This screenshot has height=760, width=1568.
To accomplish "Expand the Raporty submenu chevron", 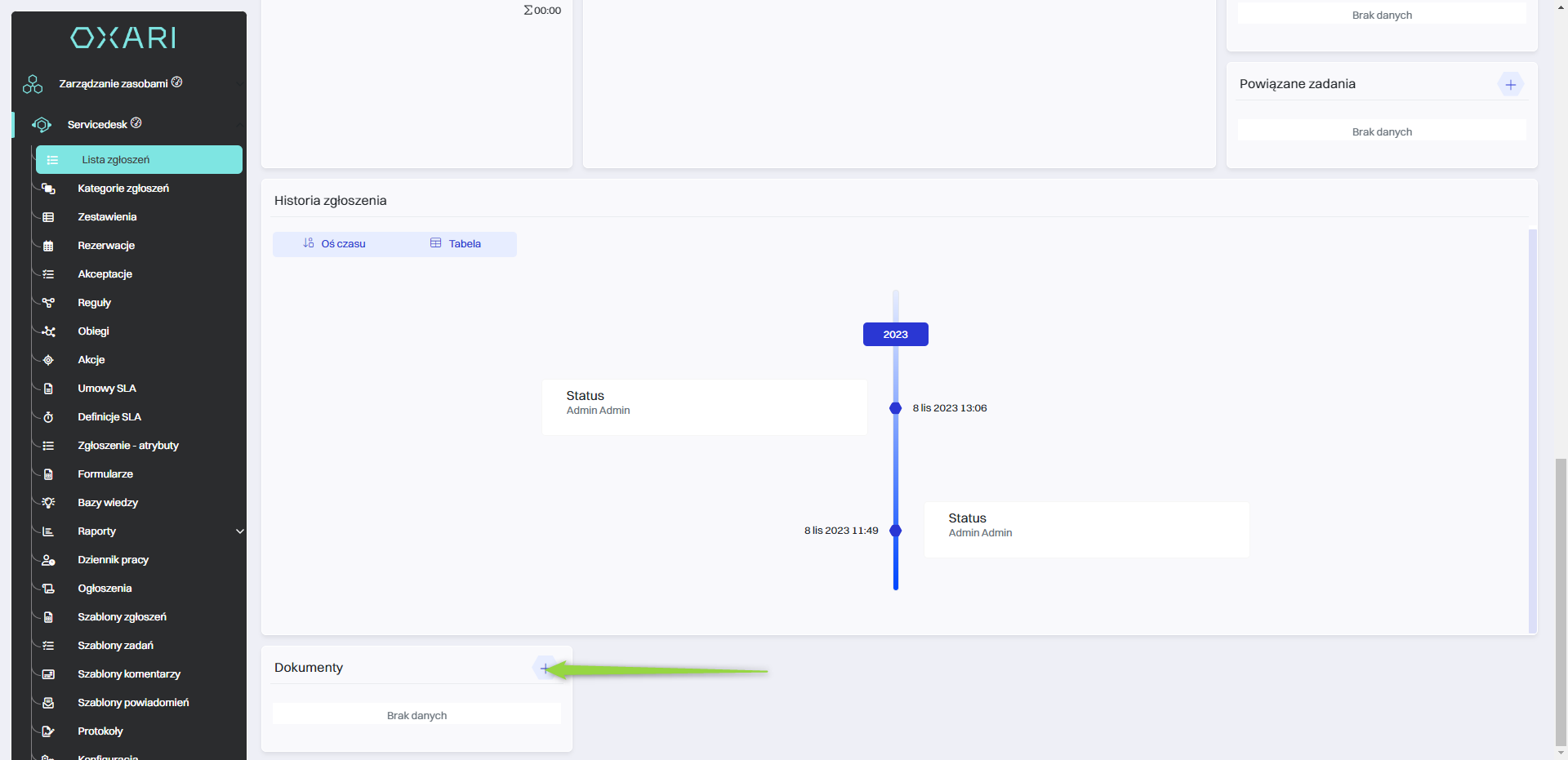I will [x=239, y=531].
